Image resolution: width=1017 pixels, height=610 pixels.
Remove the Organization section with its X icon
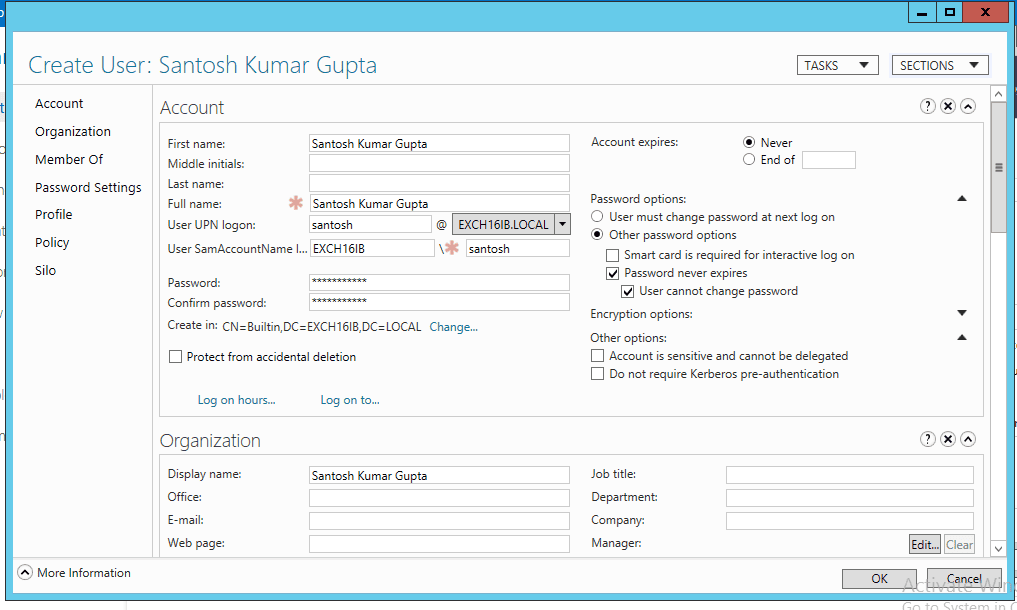coord(948,439)
